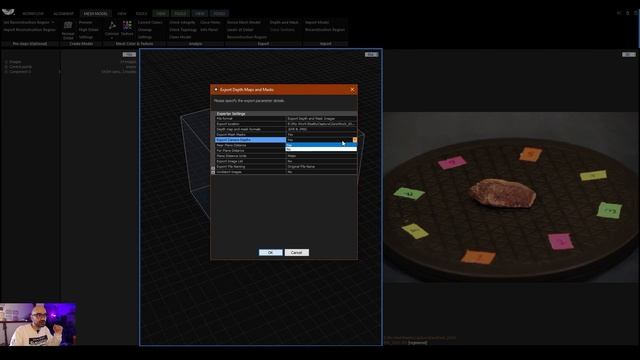This screenshot has height=360, width=640.
Task: Click the Export location path field
Action: click(321, 124)
